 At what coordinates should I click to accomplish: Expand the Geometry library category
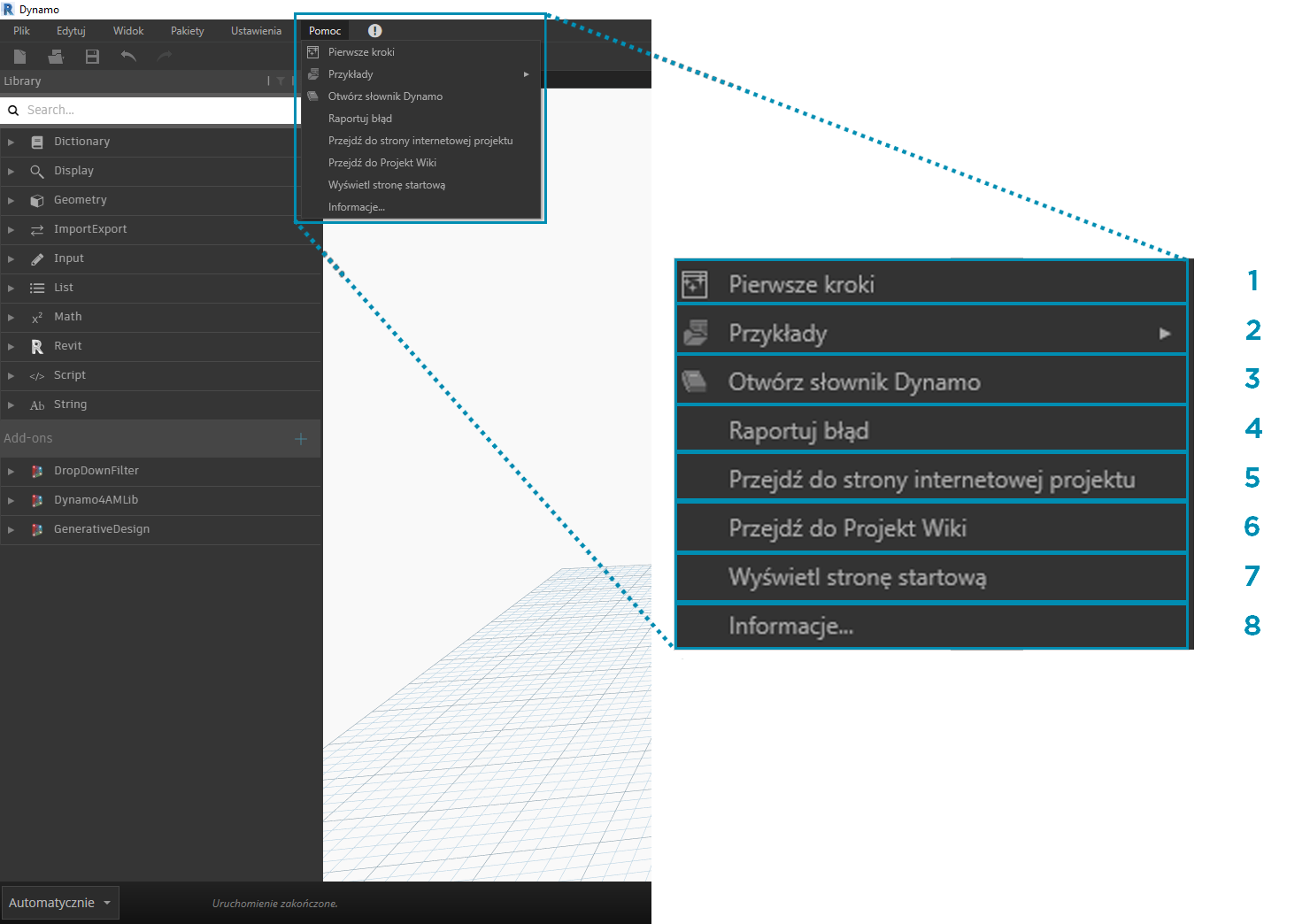[11, 200]
